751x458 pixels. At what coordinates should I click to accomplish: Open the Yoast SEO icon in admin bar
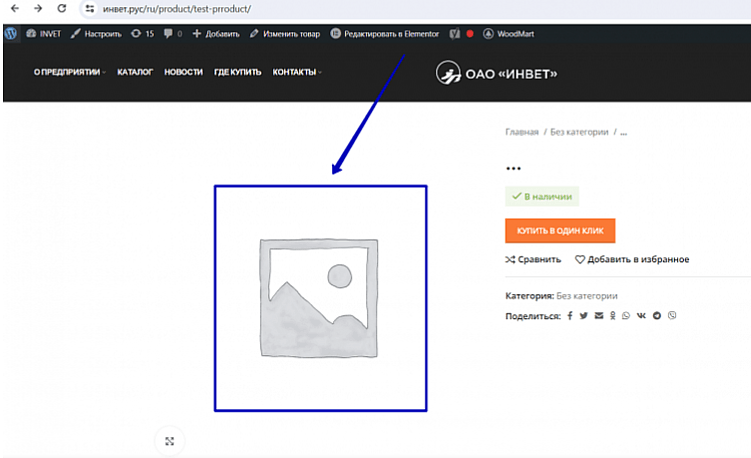click(455, 34)
